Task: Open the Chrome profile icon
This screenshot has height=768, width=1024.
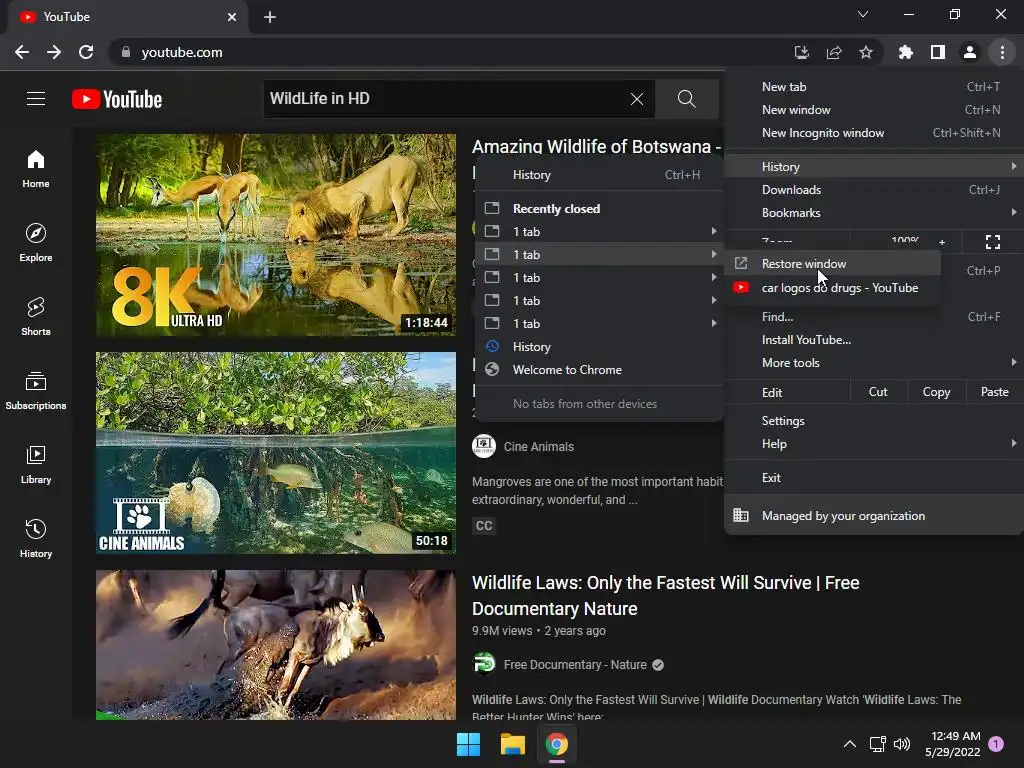Action: (970, 52)
